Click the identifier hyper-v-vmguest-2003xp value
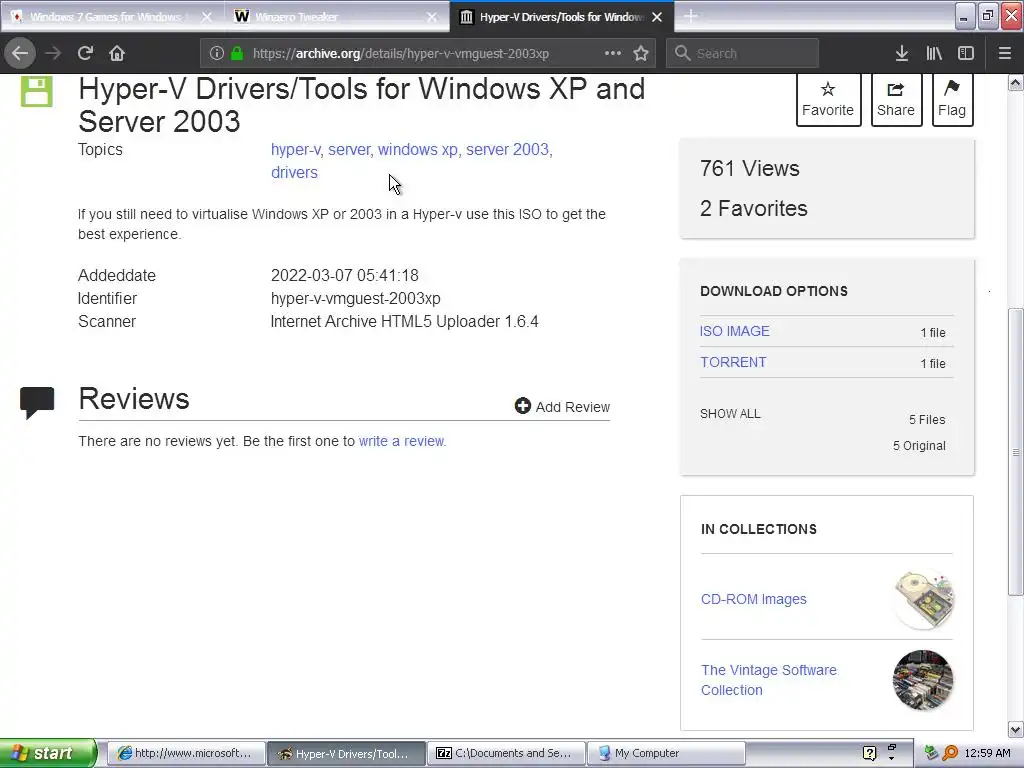The width and height of the screenshot is (1024, 768). click(356, 298)
